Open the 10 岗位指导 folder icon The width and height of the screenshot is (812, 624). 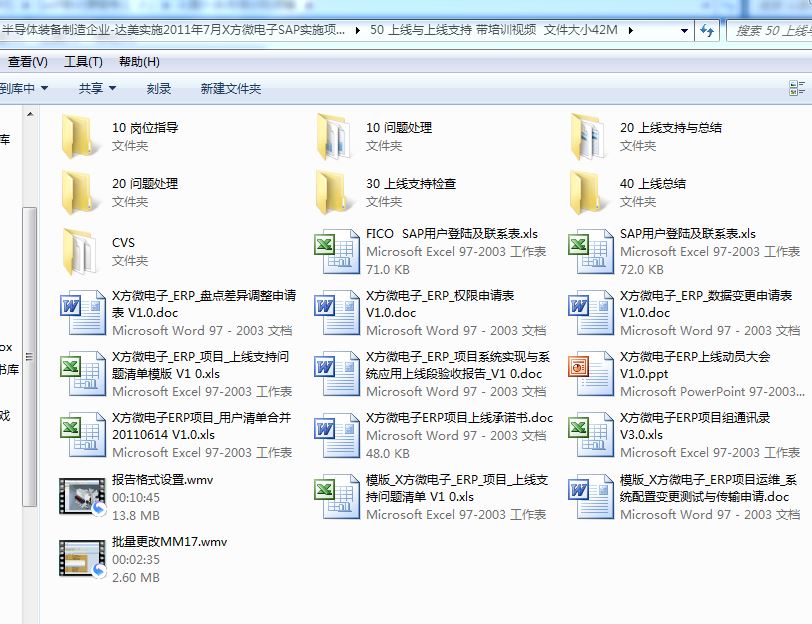point(81,136)
